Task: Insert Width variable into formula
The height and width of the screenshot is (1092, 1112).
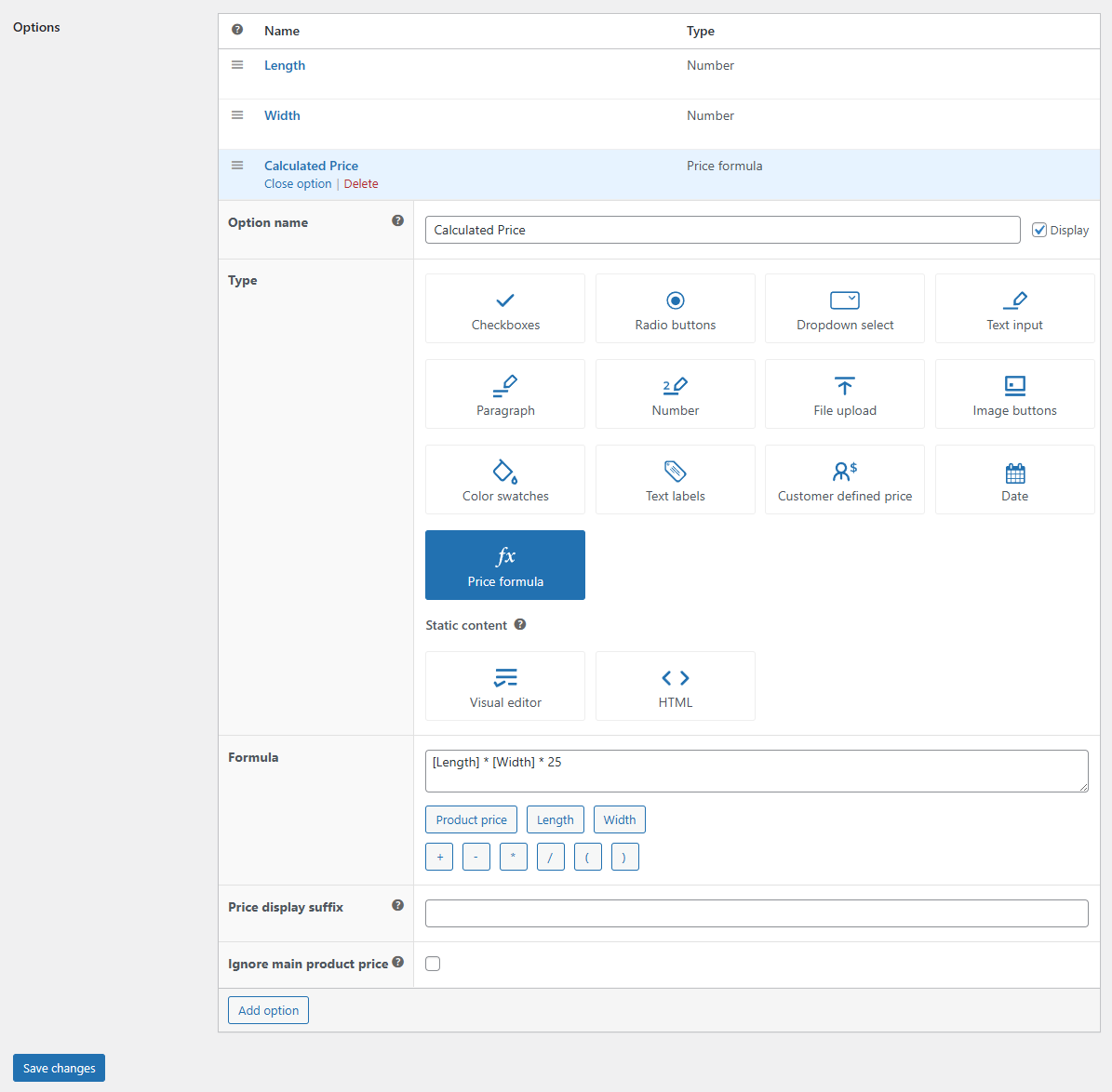Action: [x=619, y=819]
